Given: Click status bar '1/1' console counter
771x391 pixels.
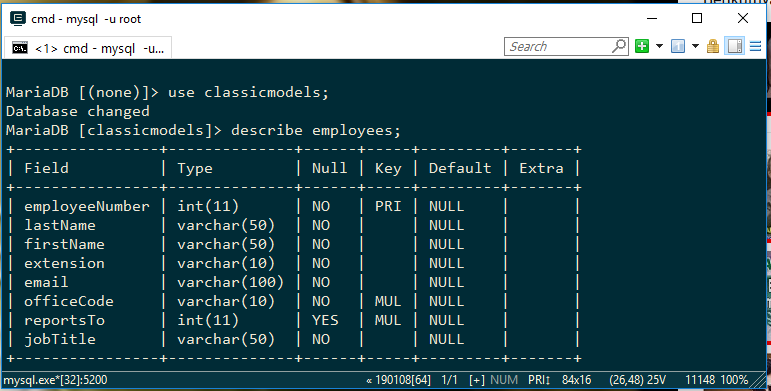Looking at the screenshot, I should pos(449,380).
